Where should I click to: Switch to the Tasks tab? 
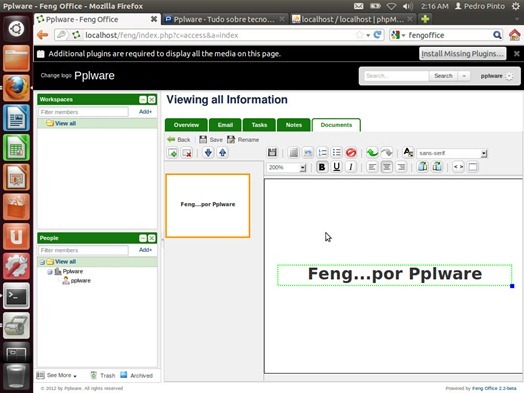click(259, 125)
